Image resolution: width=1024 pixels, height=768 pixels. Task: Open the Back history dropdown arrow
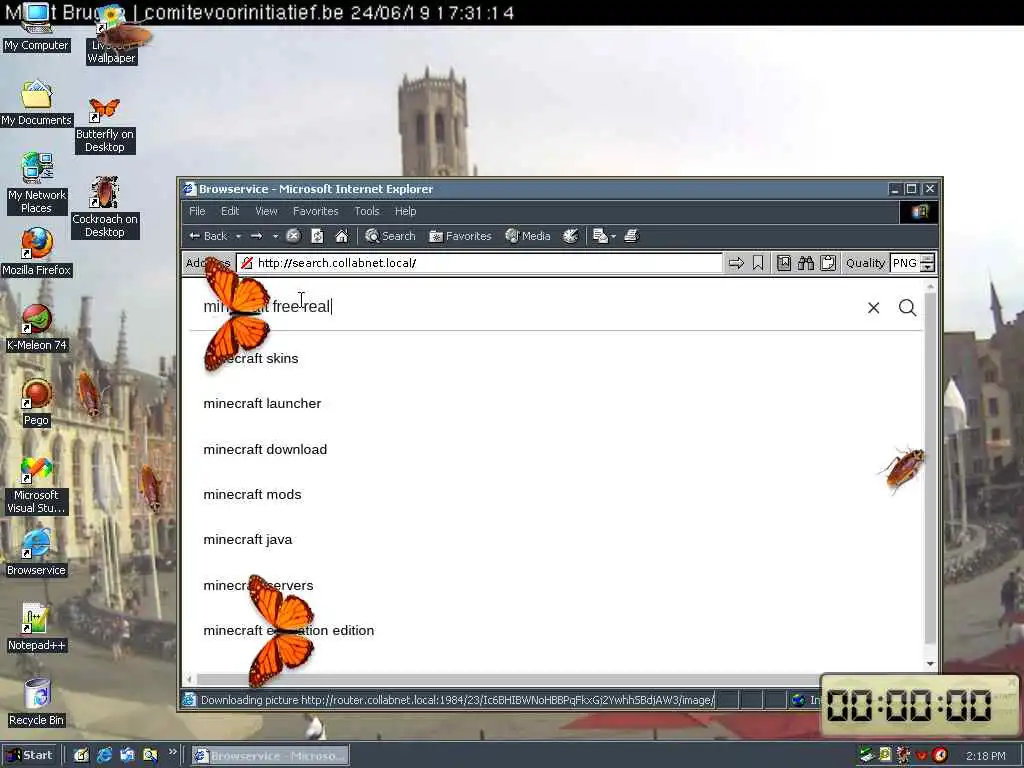pos(238,236)
